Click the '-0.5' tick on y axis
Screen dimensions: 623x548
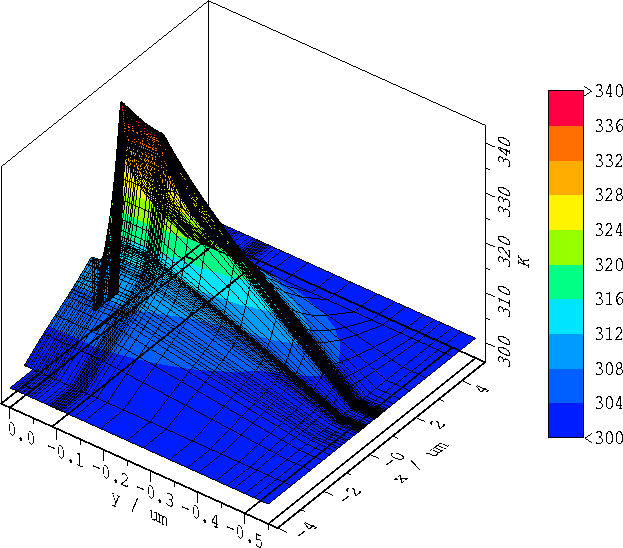point(245,536)
